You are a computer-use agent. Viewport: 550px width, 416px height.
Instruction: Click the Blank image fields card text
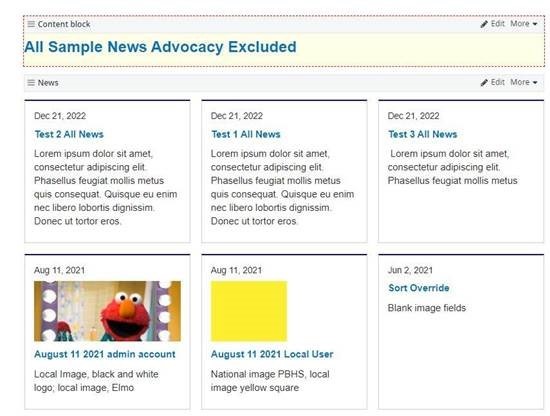427,308
